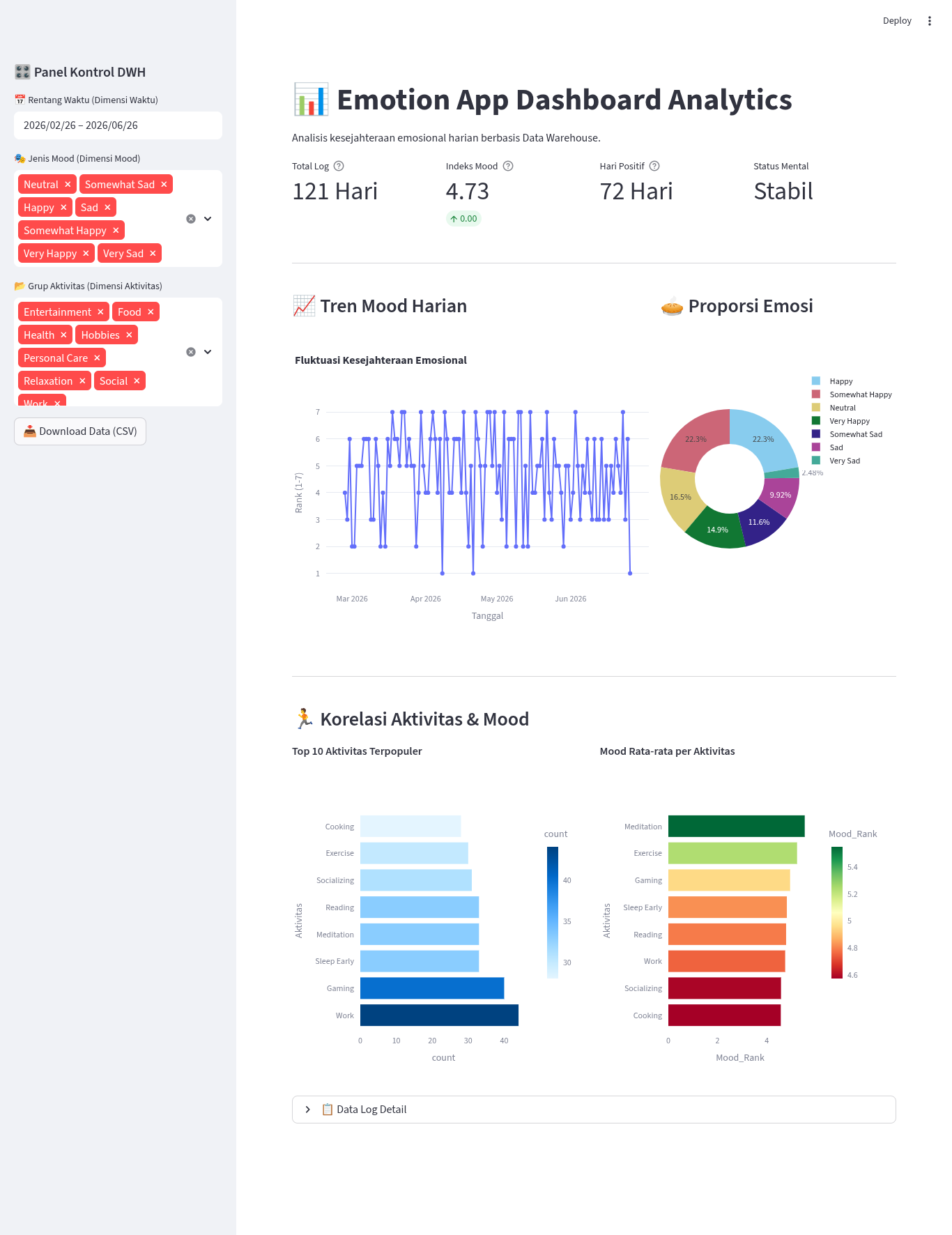952x1235 pixels.
Task: Click Download Data (CSV) button
Action: click(x=80, y=431)
